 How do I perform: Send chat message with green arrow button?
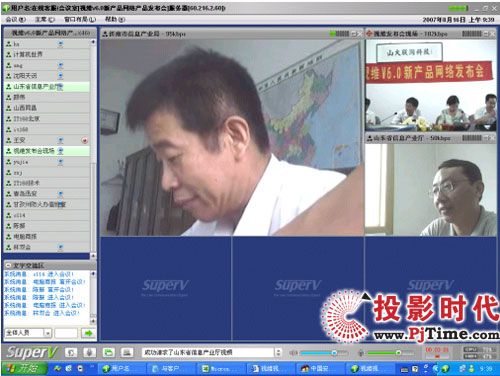tap(88, 333)
